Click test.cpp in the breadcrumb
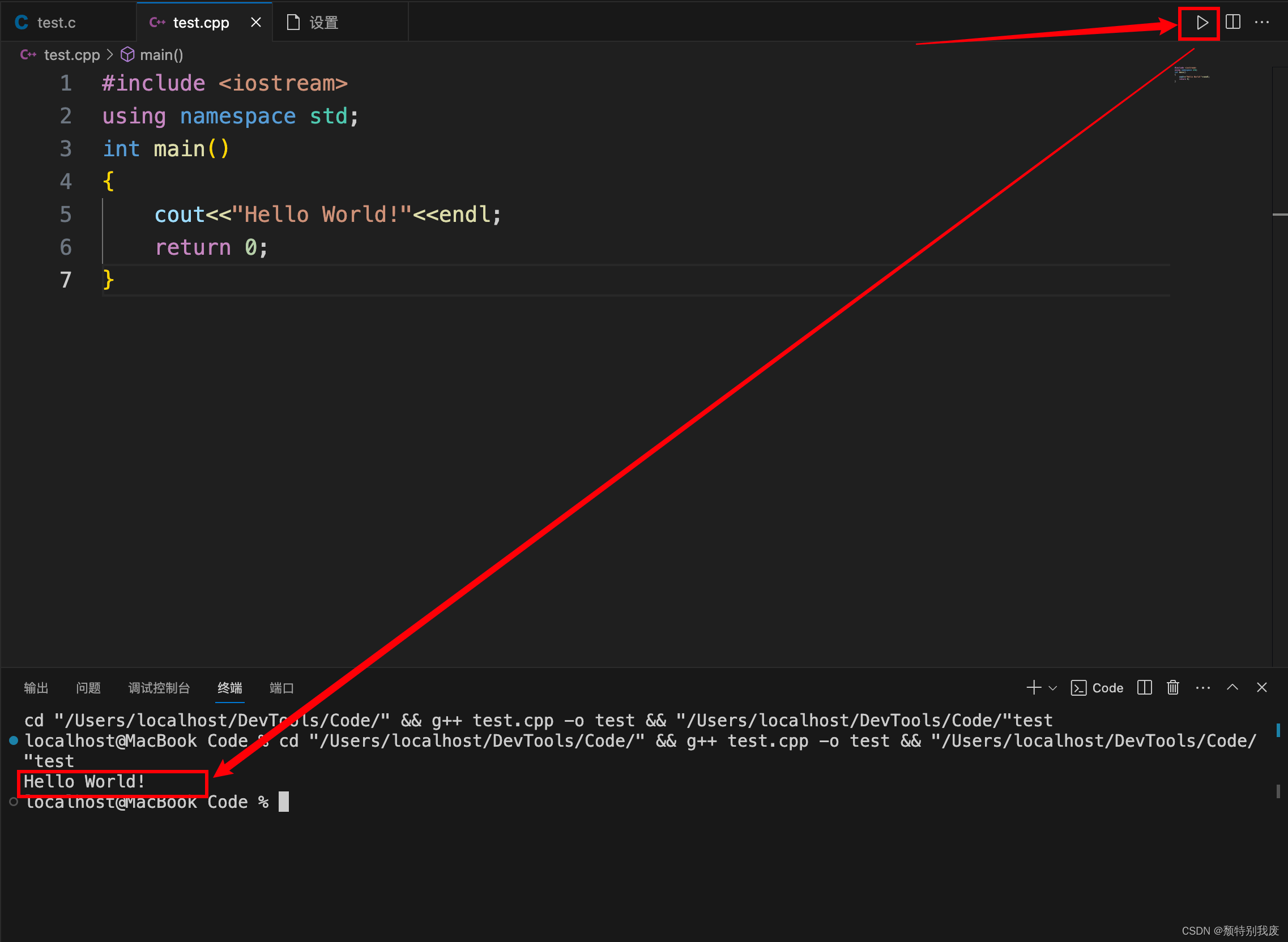1288x942 pixels. coord(72,55)
